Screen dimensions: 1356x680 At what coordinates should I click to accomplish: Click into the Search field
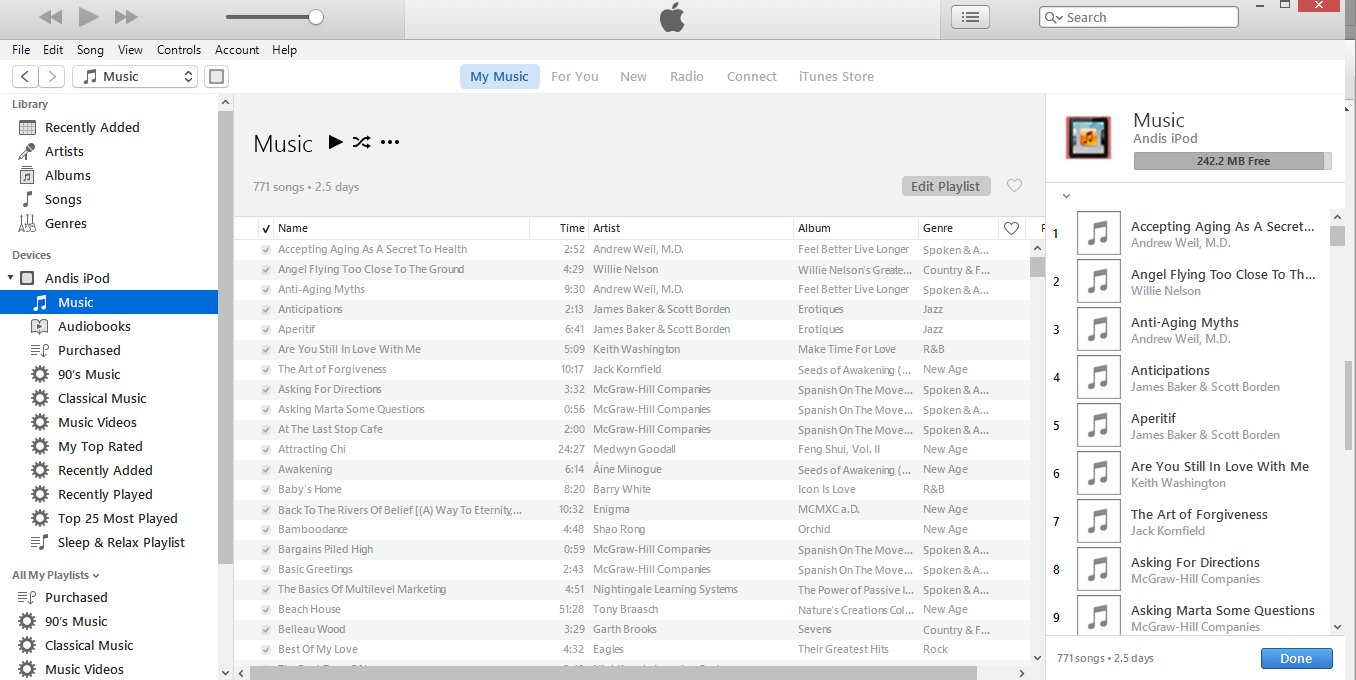(x=1139, y=17)
